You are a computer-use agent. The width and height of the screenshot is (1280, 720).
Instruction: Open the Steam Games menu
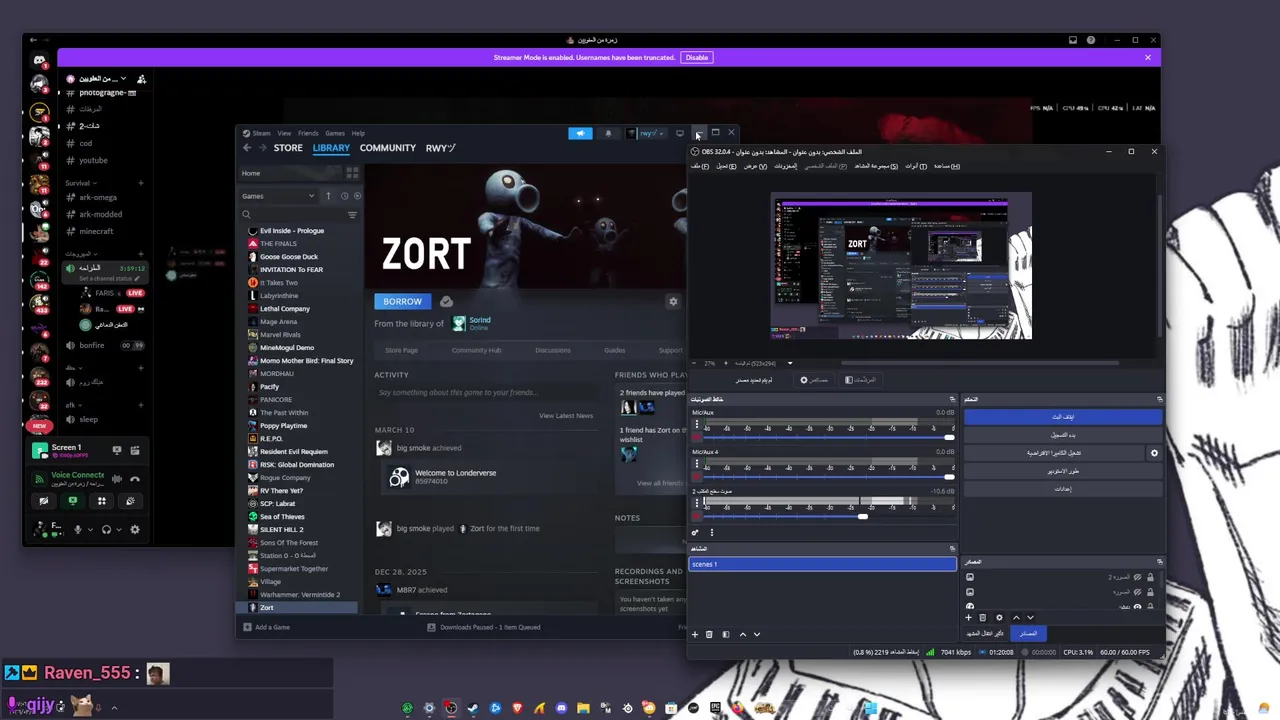click(x=335, y=133)
